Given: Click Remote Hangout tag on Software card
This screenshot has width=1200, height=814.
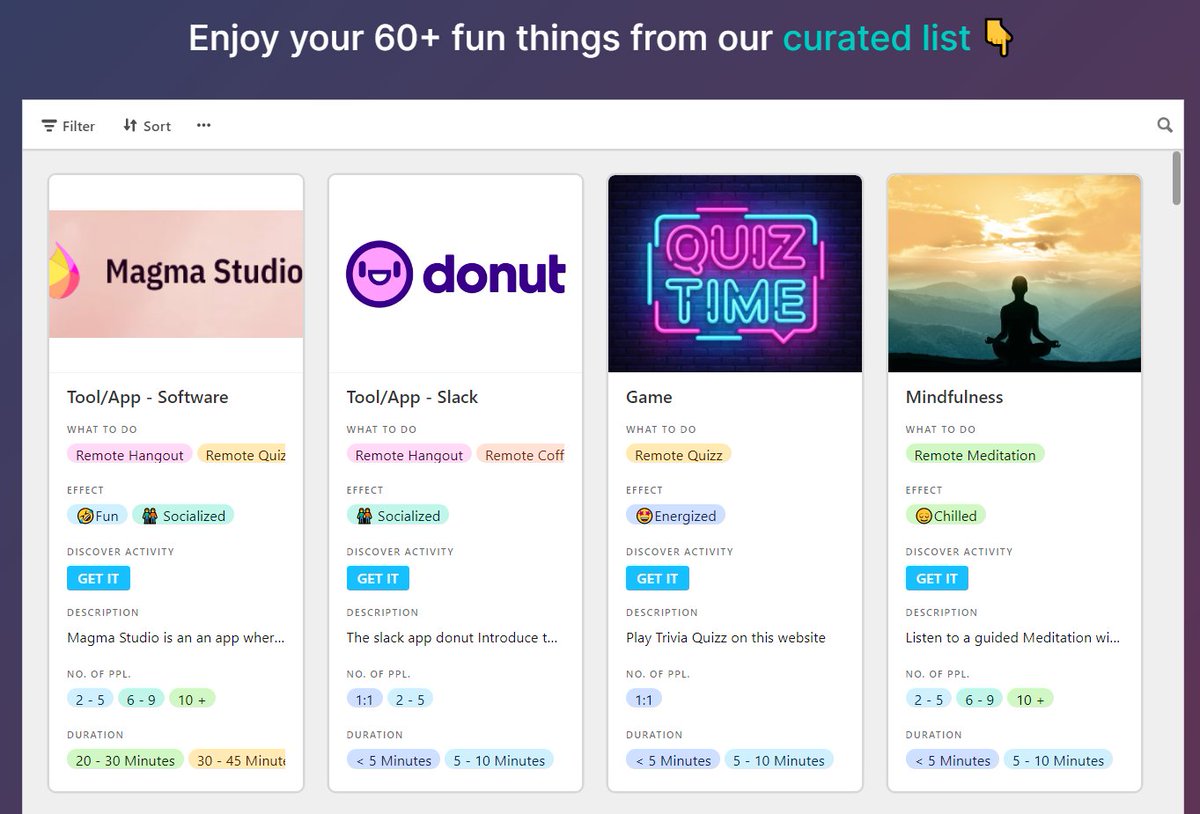Looking at the screenshot, I should (130, 455).
